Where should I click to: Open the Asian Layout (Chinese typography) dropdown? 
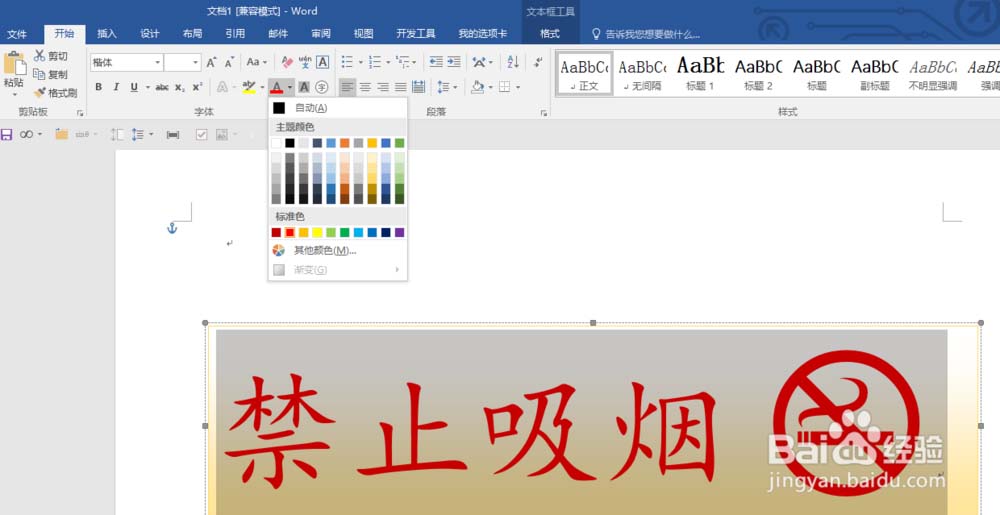[x=482, y=62]
